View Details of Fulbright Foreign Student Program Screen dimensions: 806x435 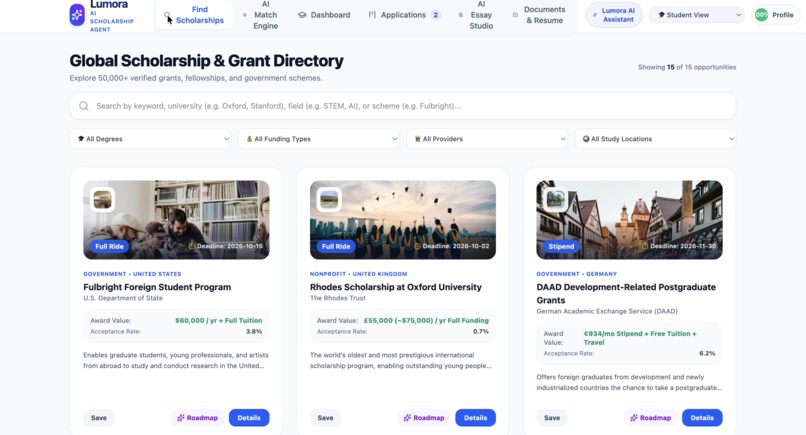tap(249, 418)
